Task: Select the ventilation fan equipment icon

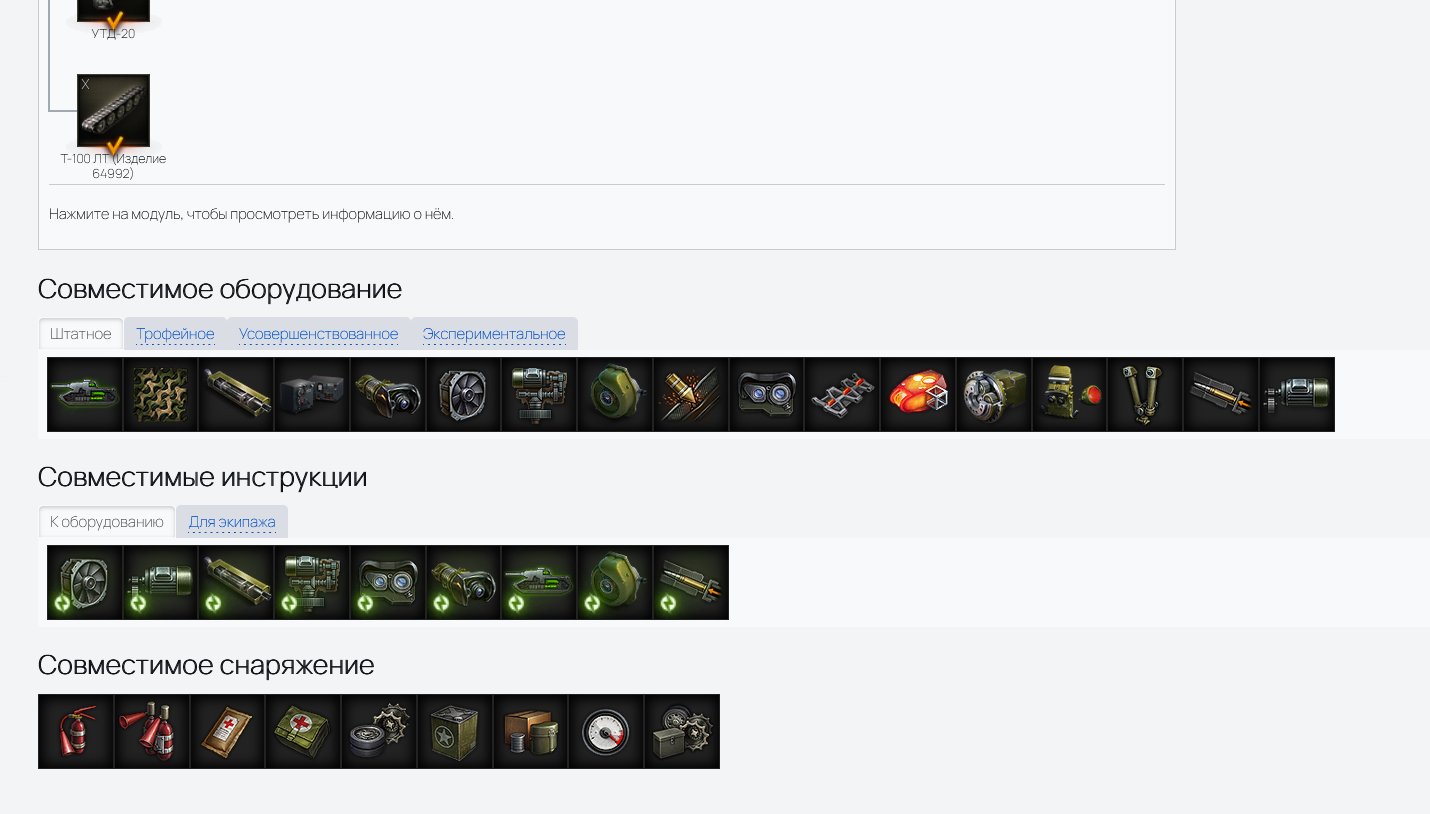Action: click(x=464, y=395)
